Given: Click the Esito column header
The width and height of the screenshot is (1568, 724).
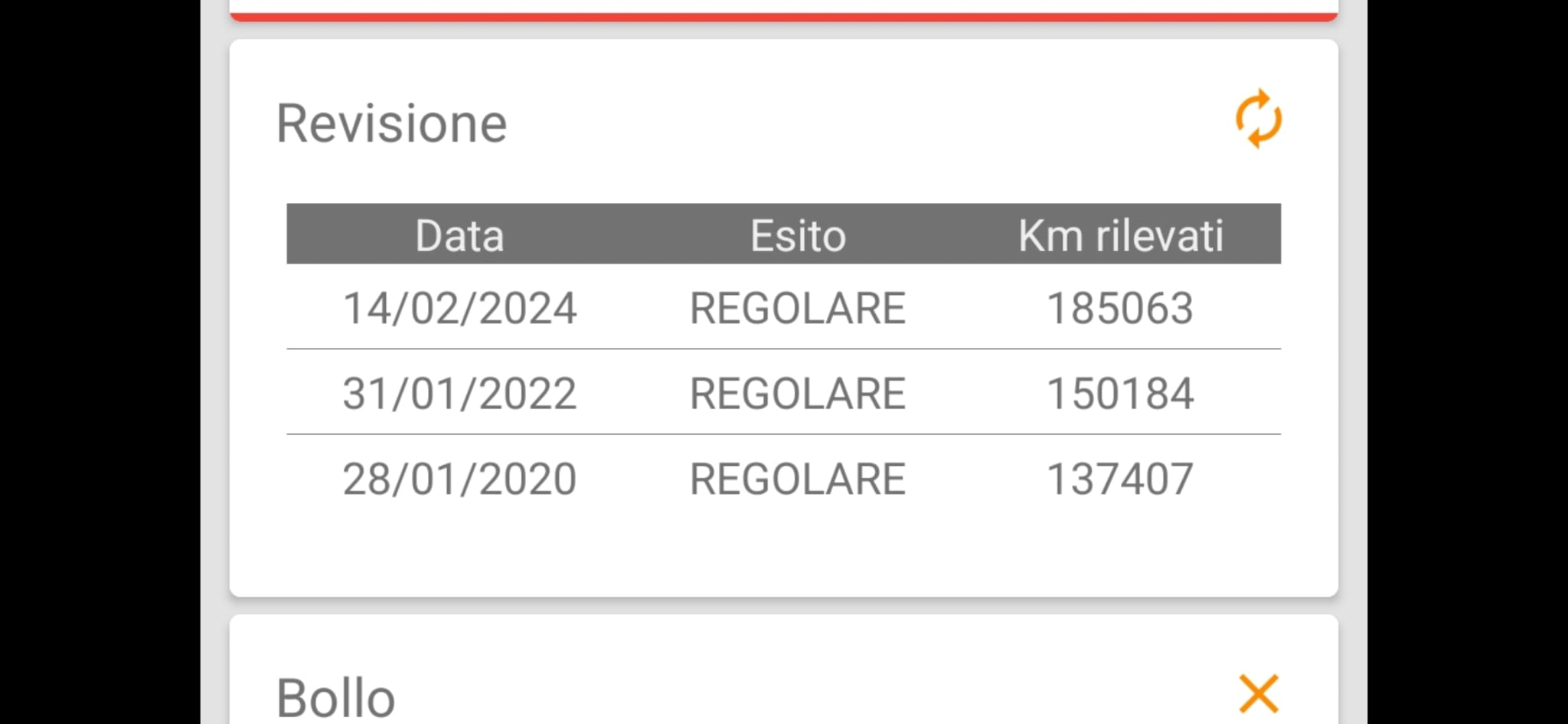Looking at the screenshot, I should [x=798, y=235].
